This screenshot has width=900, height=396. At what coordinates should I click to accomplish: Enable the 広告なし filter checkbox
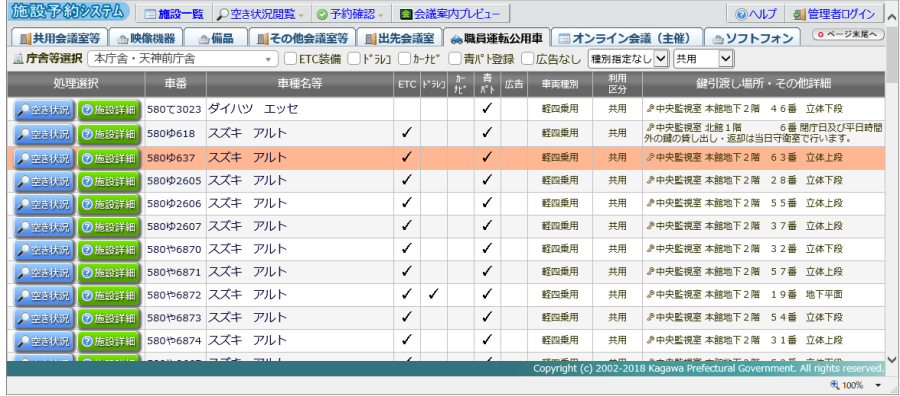point(527,59)
